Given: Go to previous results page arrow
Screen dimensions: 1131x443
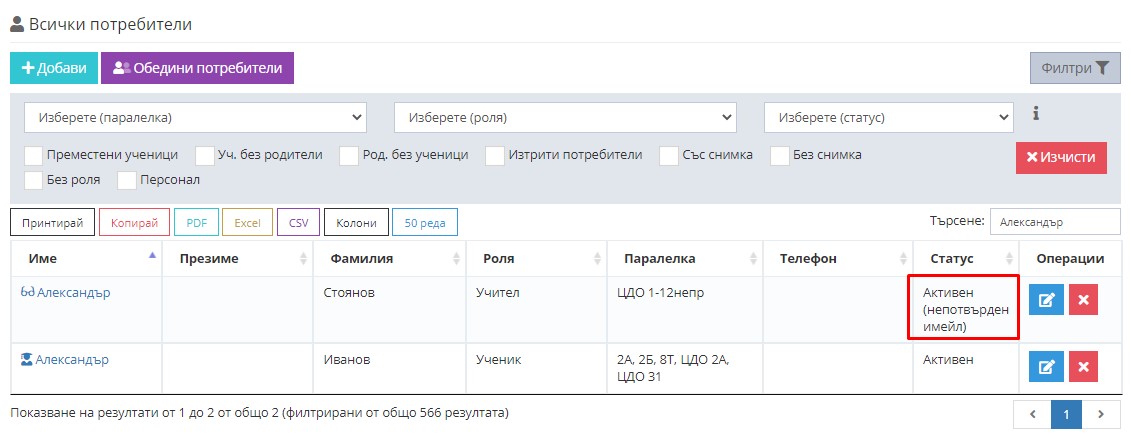Looking at the screenshot, I should point(1033,414).
